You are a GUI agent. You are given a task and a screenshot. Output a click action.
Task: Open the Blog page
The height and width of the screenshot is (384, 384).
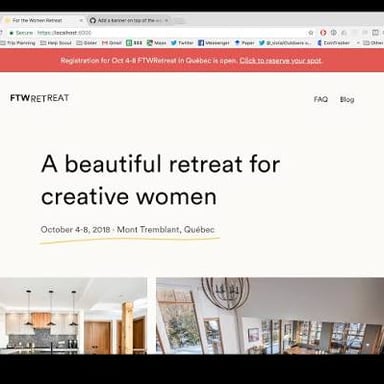347,99
